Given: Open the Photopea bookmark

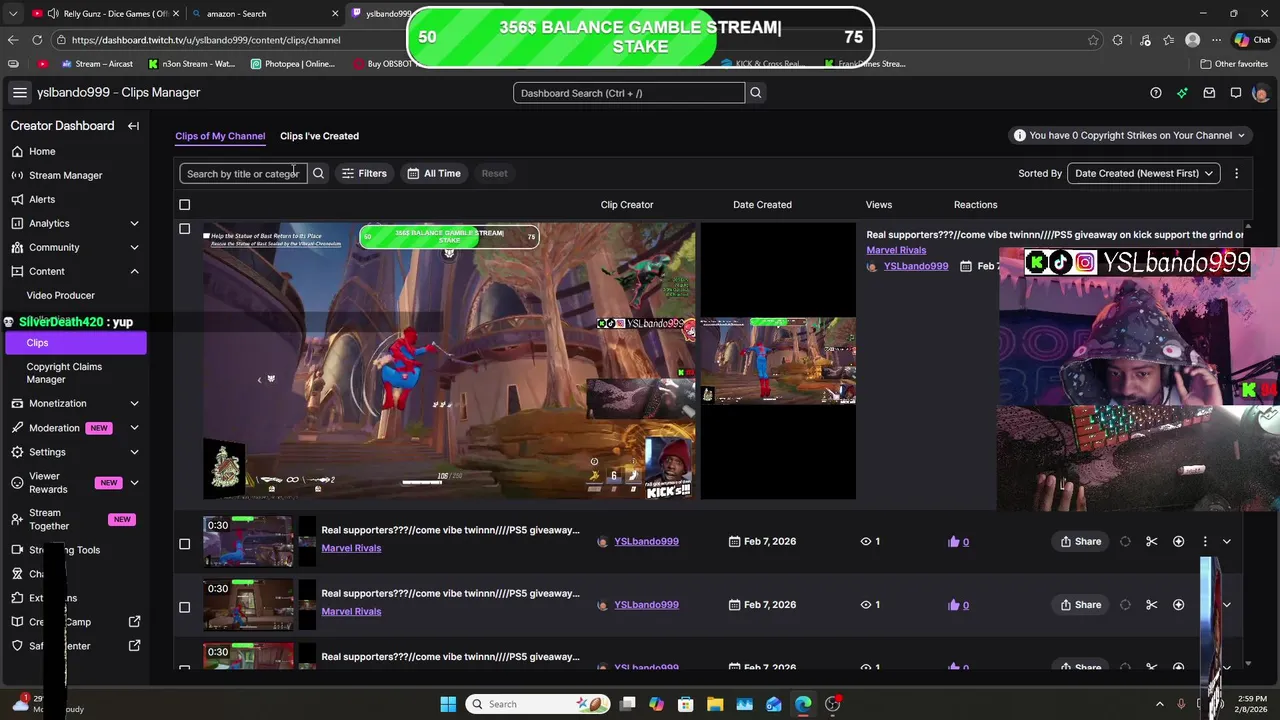Looking at the screenshot, I should tap(292, 63).
